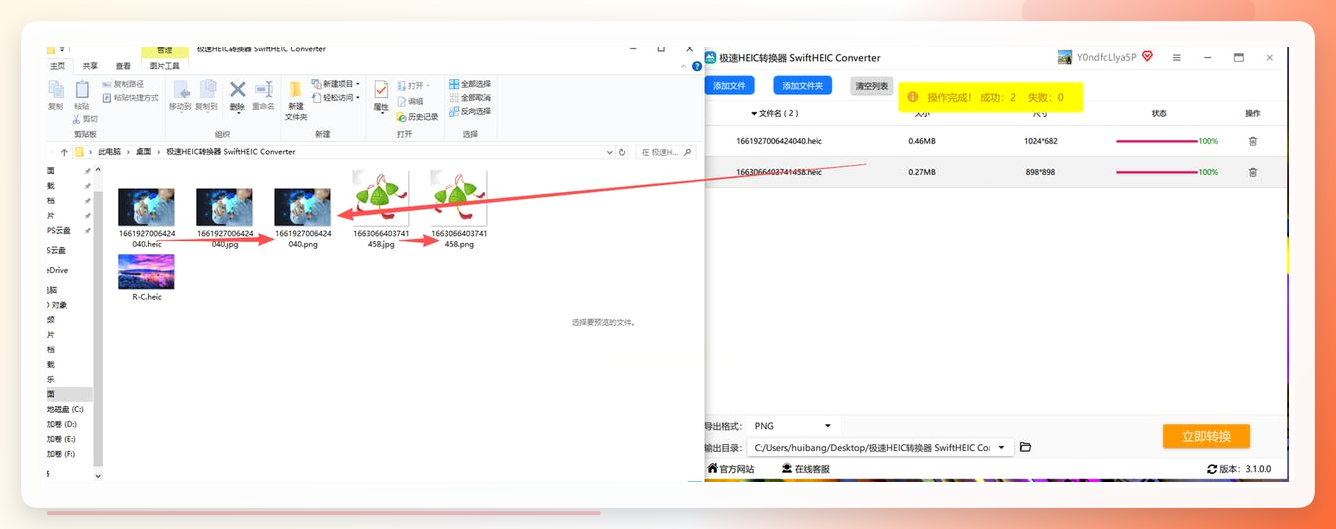Click the copy icon in ribbon
Image resolution: width=1336 pixels, height=529 pixels.
click(x=56, y=90)
